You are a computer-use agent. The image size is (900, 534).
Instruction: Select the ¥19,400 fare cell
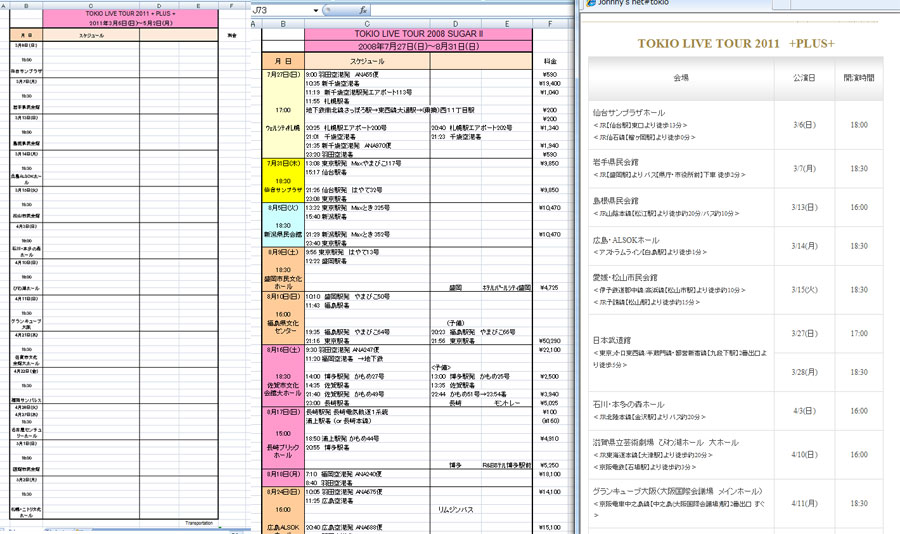point(550,83)
